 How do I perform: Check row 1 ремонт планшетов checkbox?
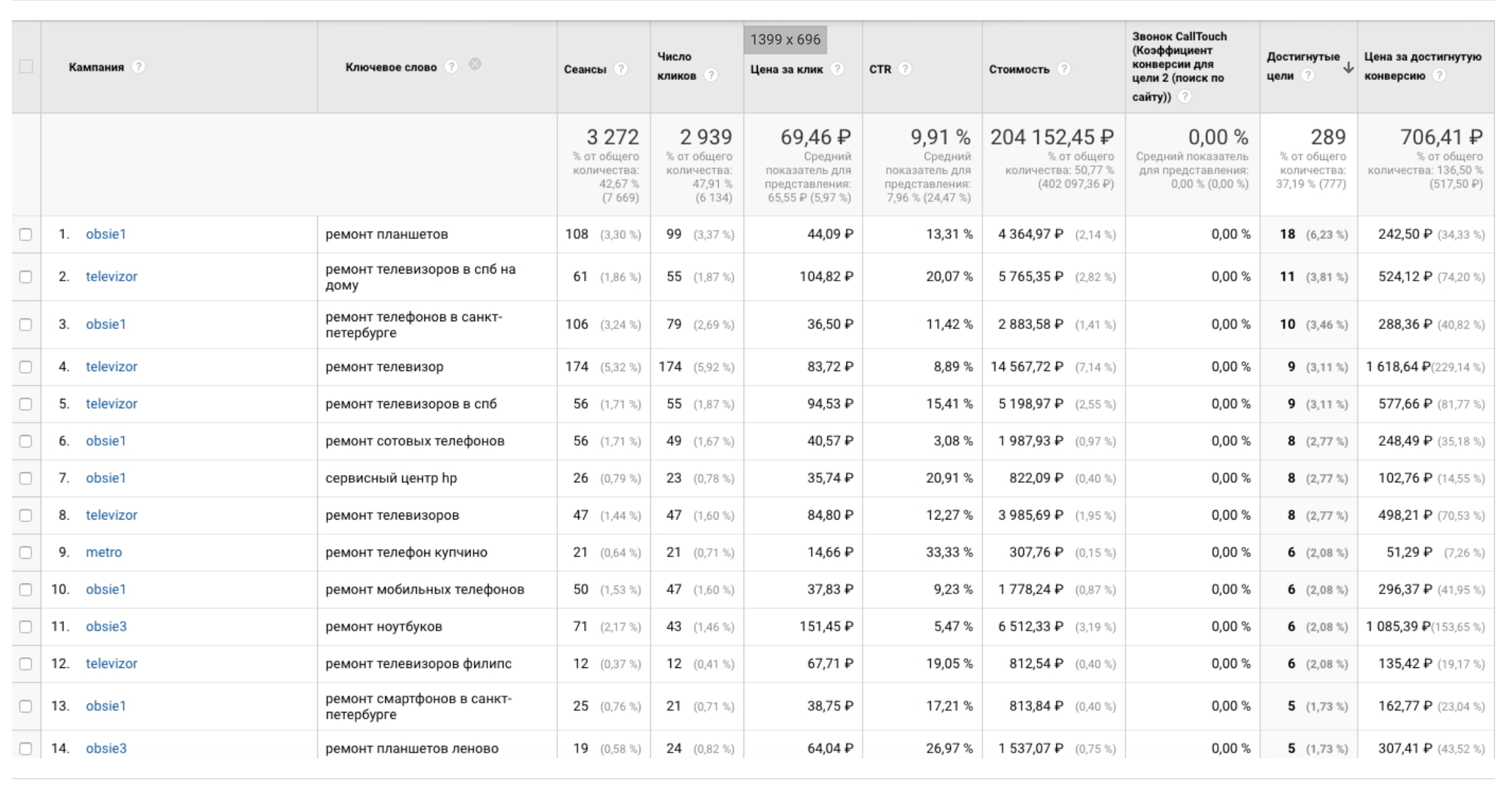26,234
